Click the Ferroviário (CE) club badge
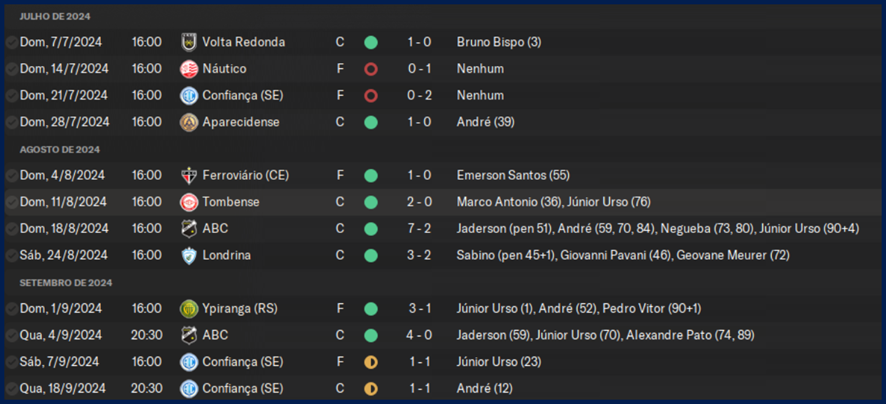This screenshot has width=886, height=404. [x=188, y=175]
